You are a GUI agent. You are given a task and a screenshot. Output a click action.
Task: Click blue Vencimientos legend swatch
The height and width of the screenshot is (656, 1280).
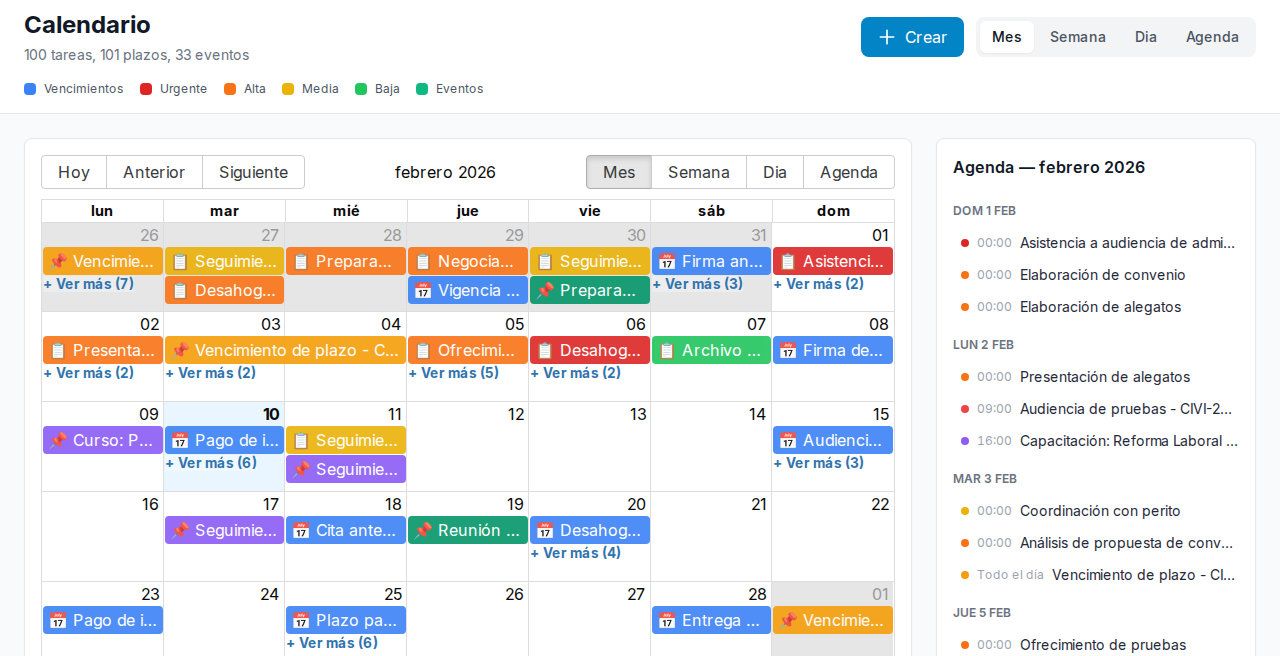[x=30, y=89]
